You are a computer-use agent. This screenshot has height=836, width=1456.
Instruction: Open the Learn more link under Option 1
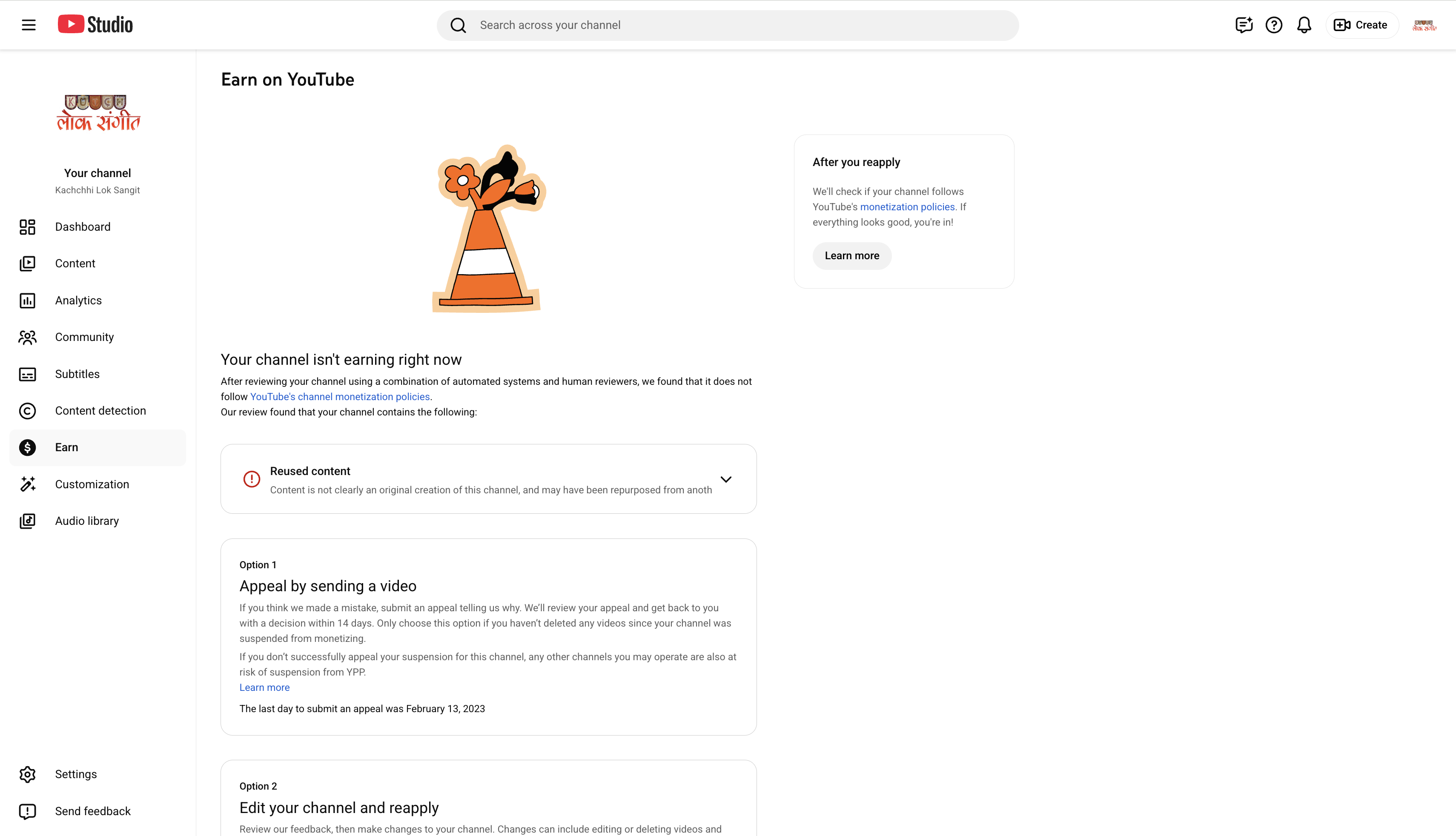tap(265, 687)
